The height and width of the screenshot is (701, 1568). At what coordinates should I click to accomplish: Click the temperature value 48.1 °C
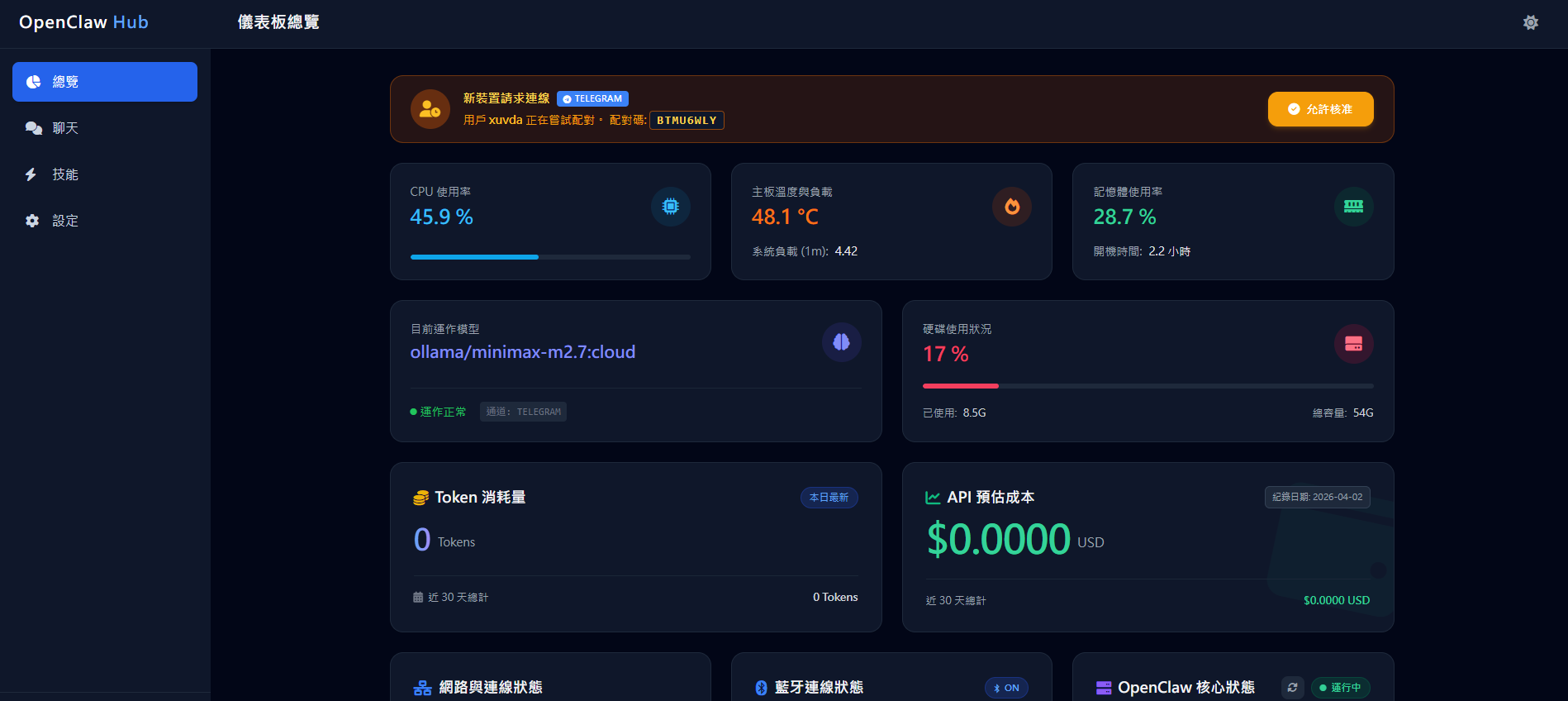pyautogui.click(x=785, y=217)
